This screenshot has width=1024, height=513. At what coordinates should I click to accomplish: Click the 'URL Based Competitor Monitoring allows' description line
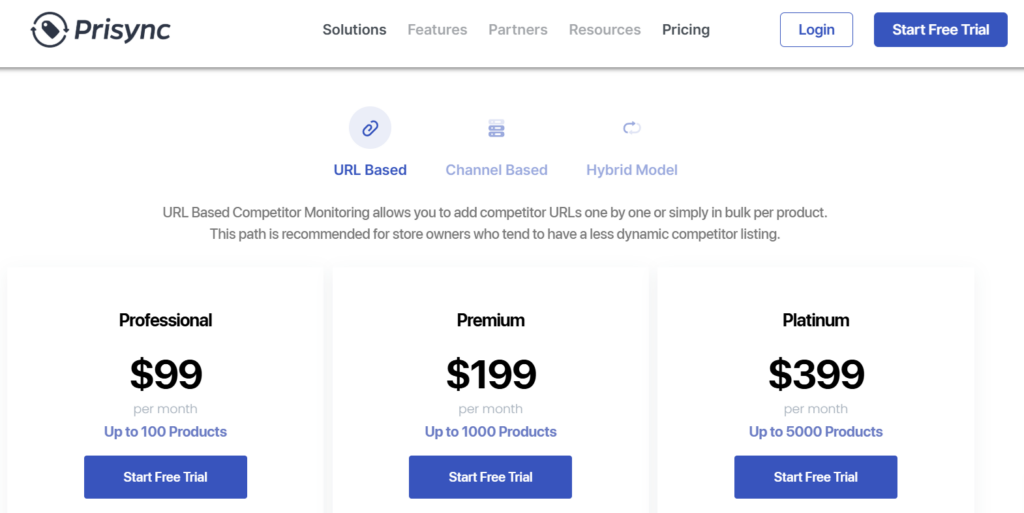pos(495,213)
